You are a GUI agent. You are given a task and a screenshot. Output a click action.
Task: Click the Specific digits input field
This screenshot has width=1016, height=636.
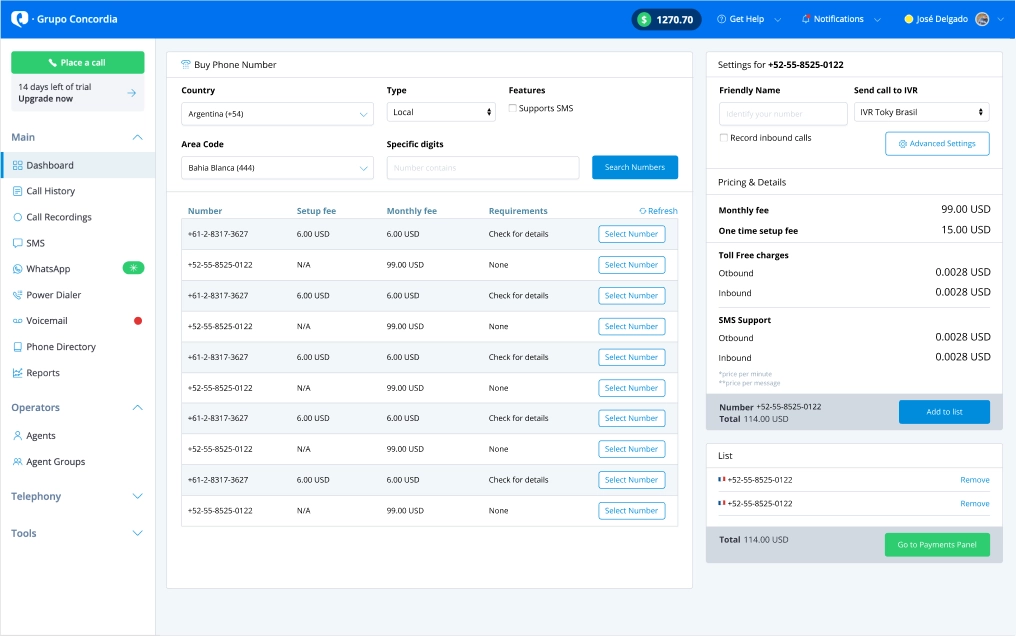482,168
